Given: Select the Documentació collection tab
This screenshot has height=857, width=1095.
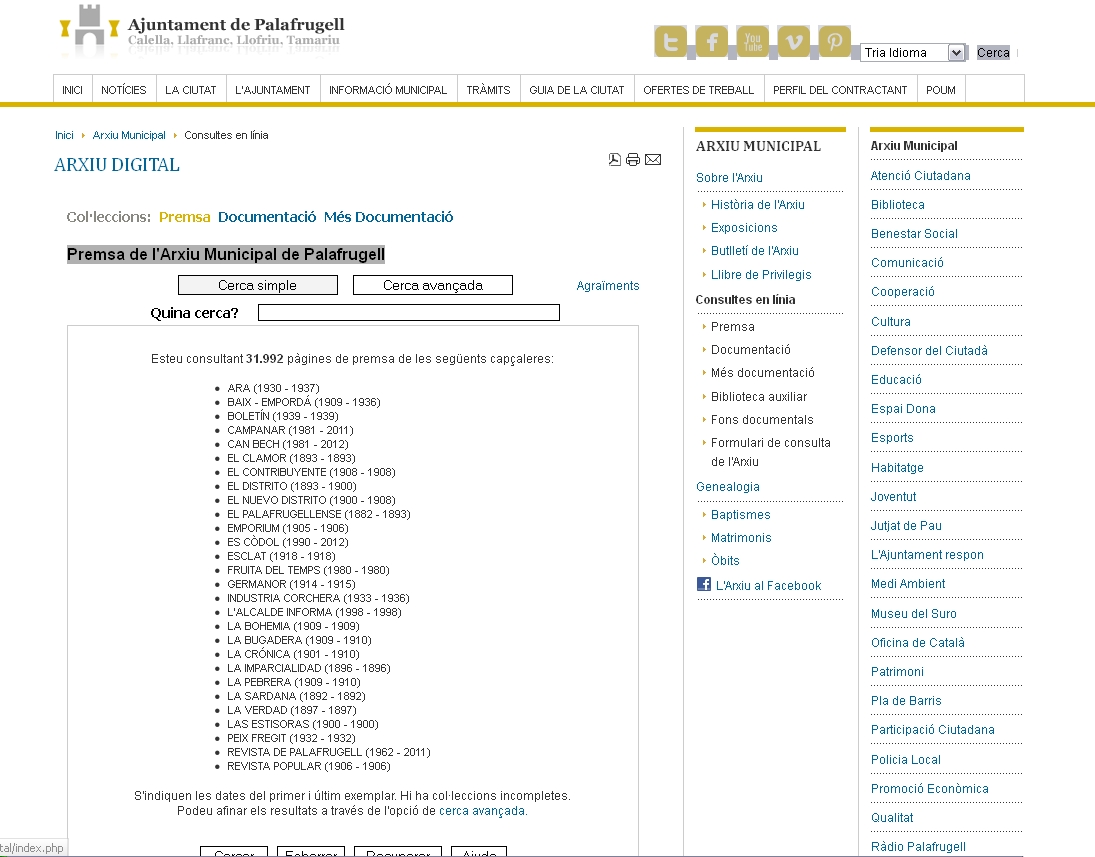Looking at the screenshot, I should [267, 217].
